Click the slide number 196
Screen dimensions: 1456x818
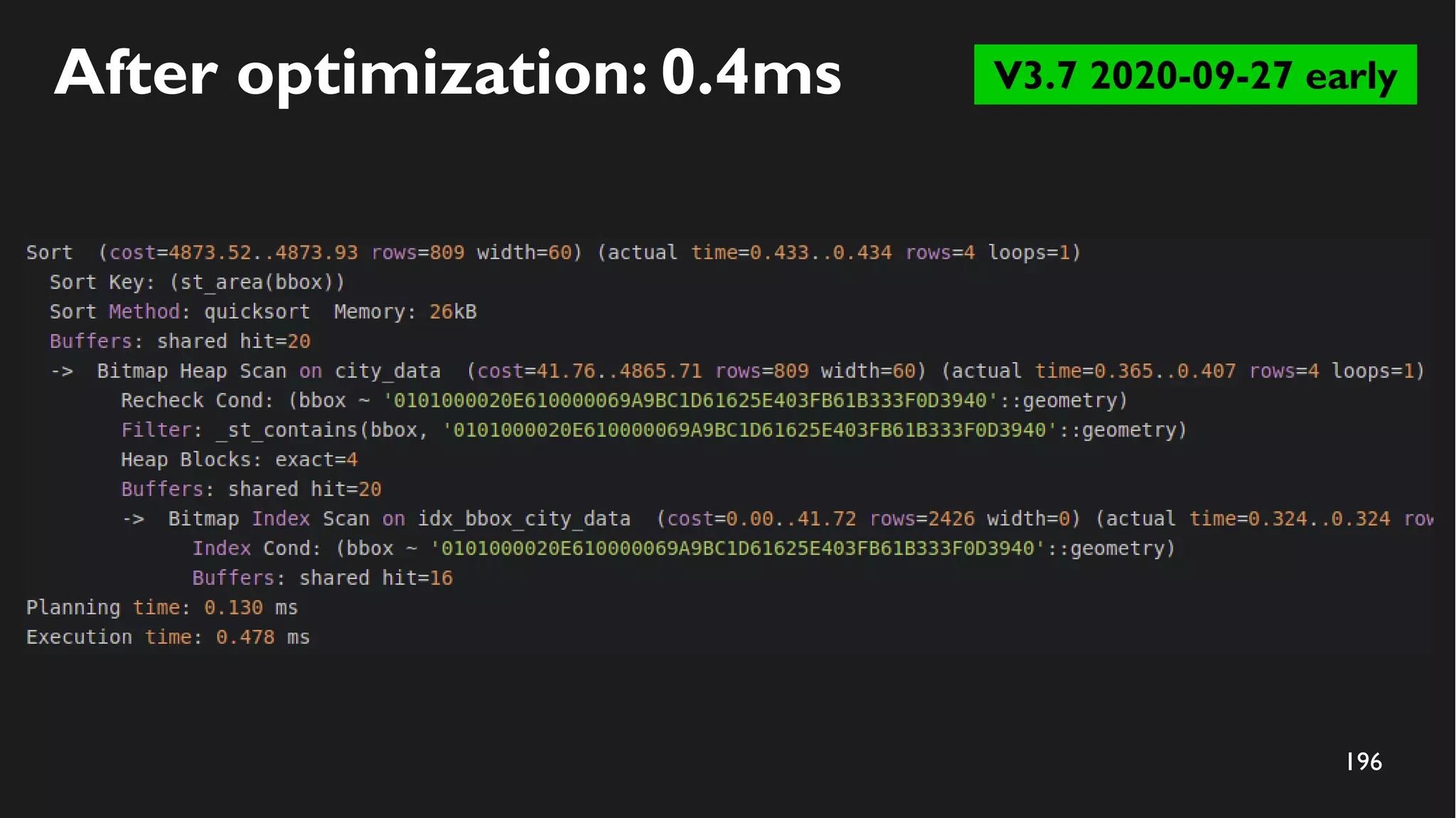click(x=1364, y=762)
